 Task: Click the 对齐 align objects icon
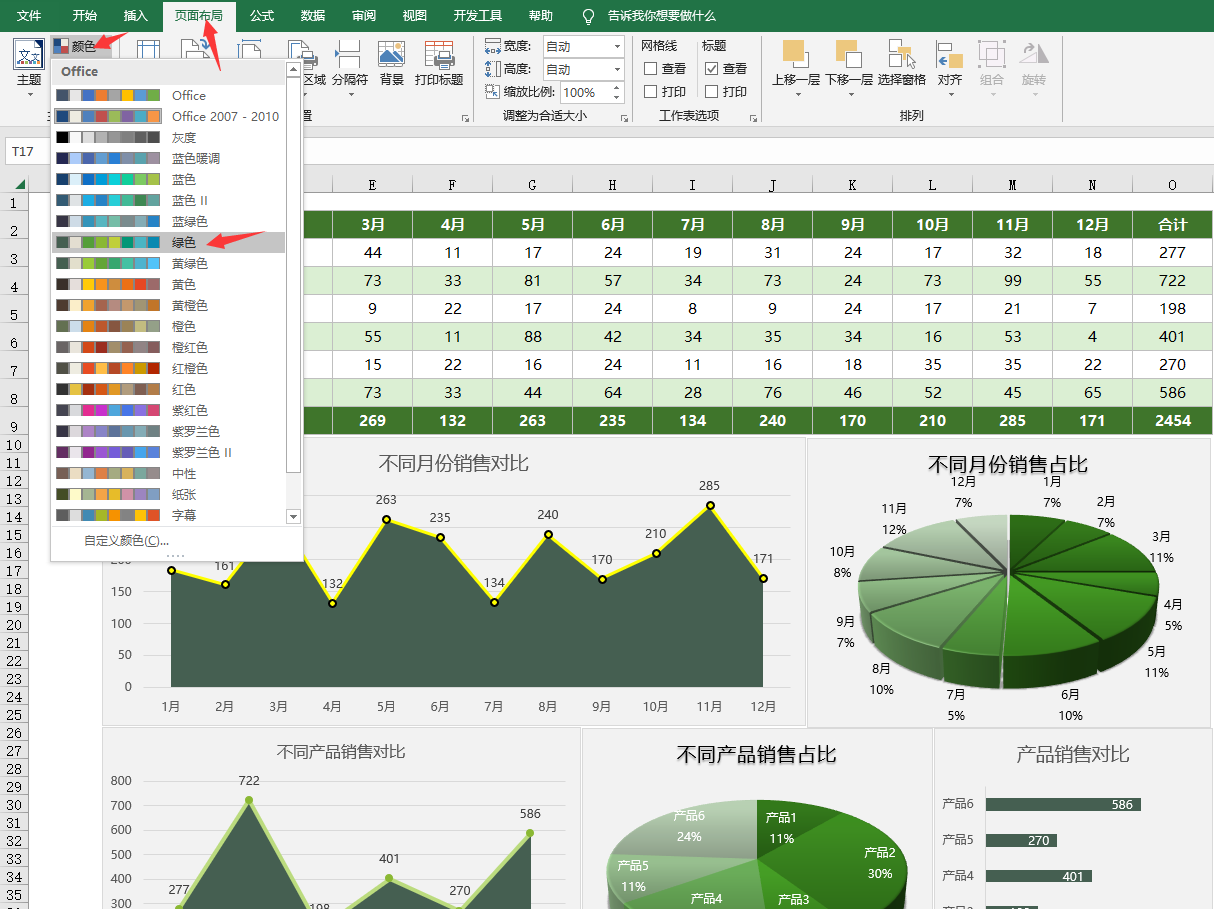pos(950,54)
